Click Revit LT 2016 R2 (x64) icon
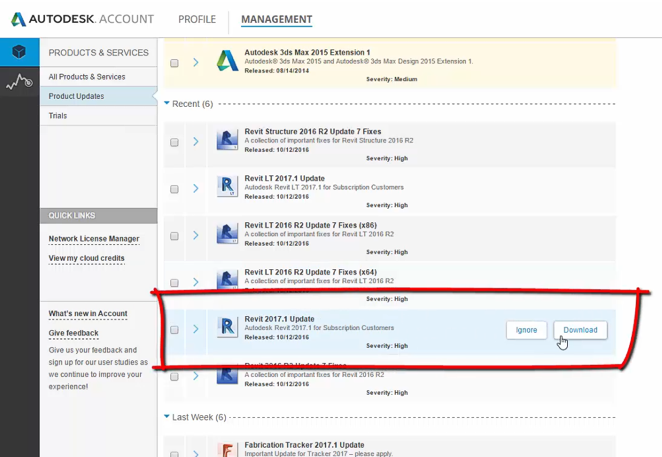This screenshot has height=457, width=662. coord(227,279)
